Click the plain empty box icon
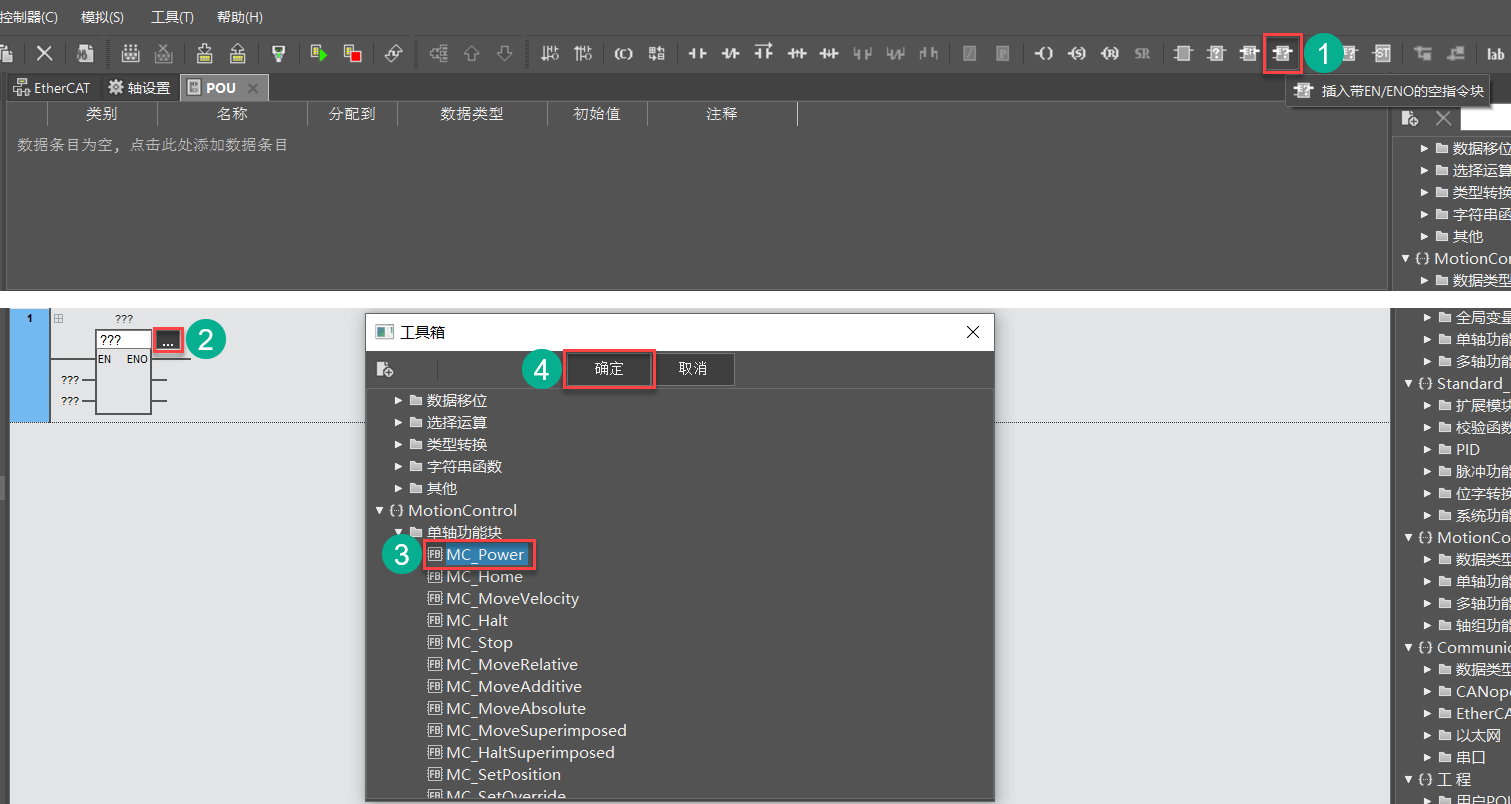Screen dimensions: 1511x804 tap(1183, 54)
